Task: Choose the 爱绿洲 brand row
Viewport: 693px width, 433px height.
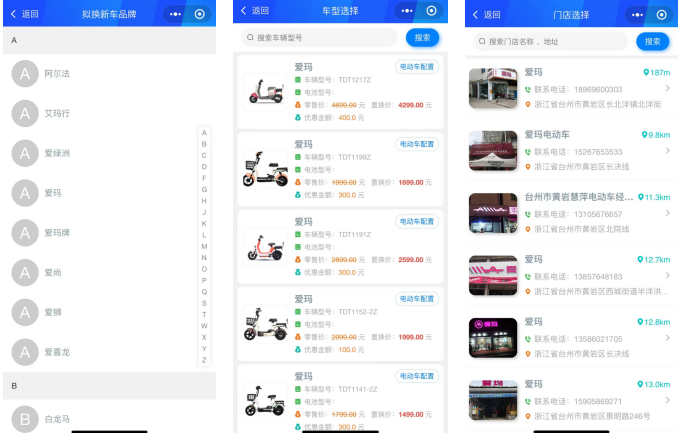Action: pos(110,153)
